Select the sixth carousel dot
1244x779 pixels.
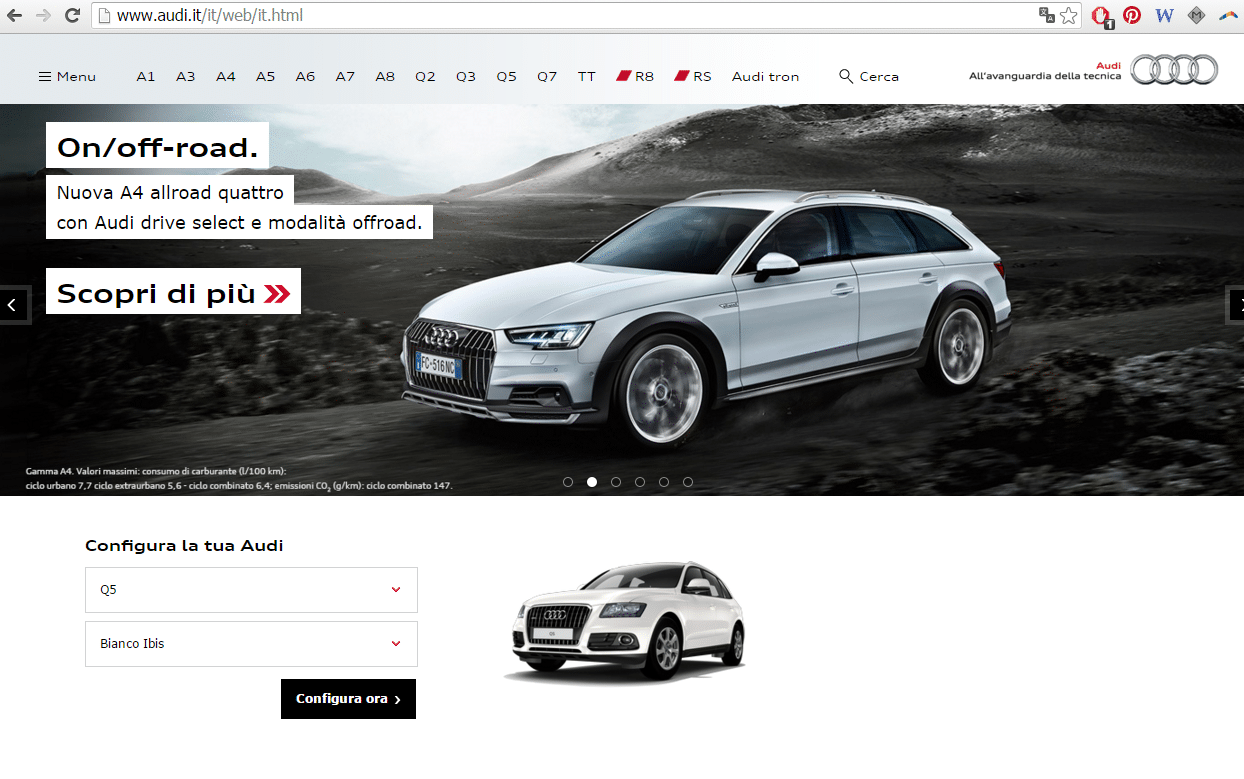tap(688, 482)
